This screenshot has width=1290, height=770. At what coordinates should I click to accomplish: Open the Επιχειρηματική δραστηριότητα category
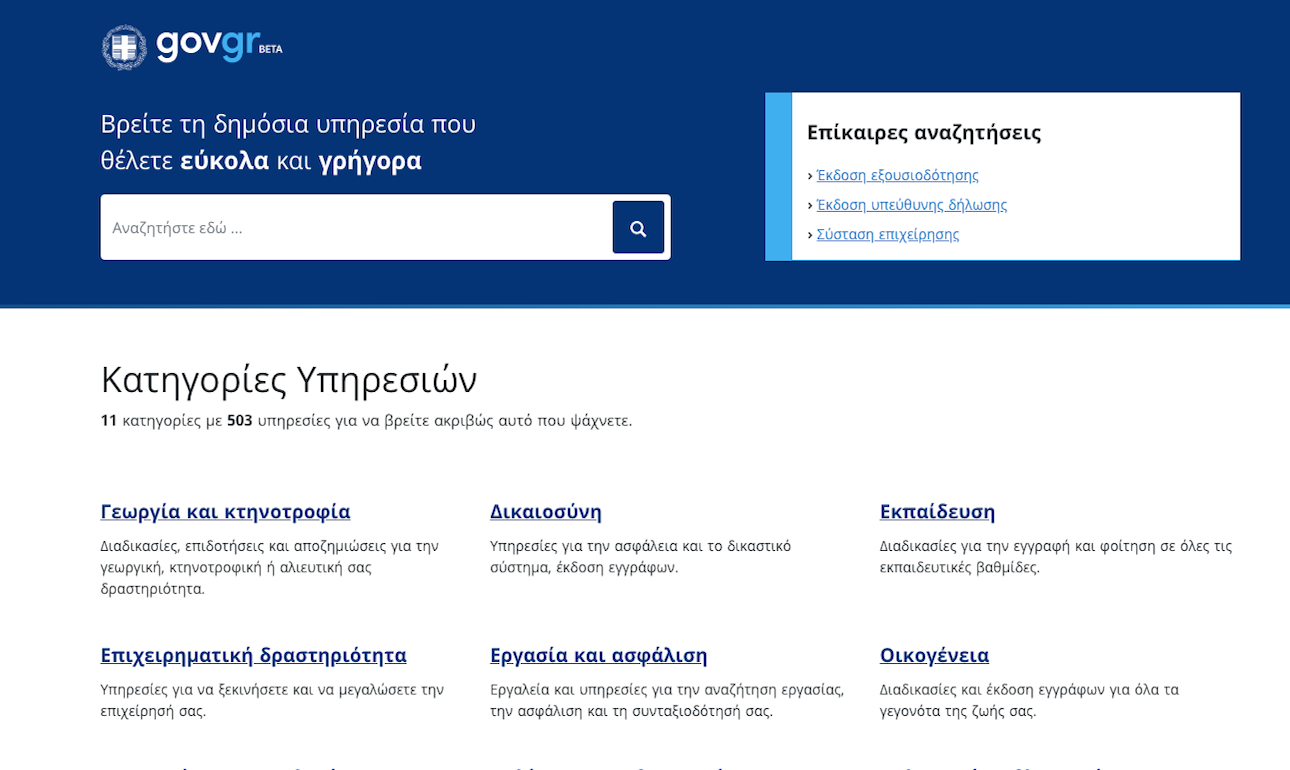(253, 655)
